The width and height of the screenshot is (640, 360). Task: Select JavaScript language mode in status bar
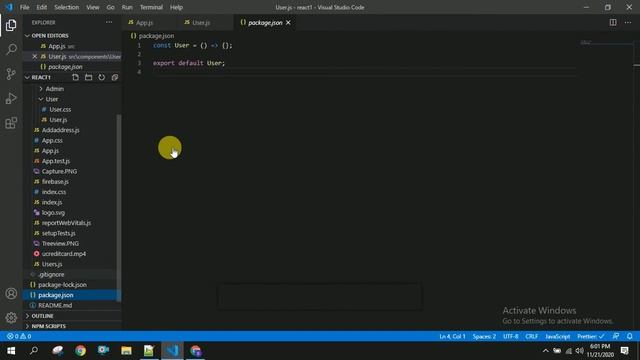point(557,336)
